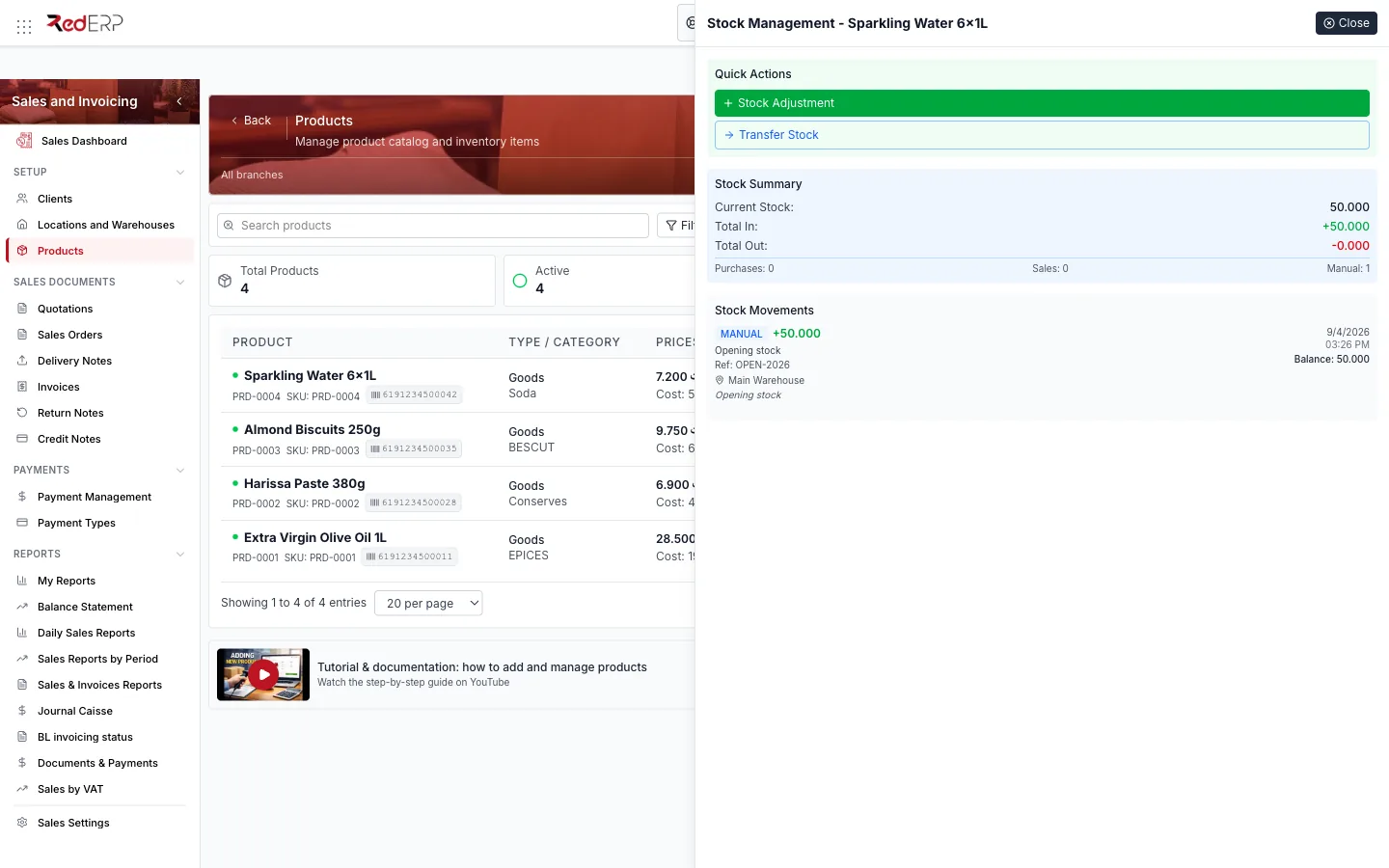Click barcode 6191234500028

point(414,503)
